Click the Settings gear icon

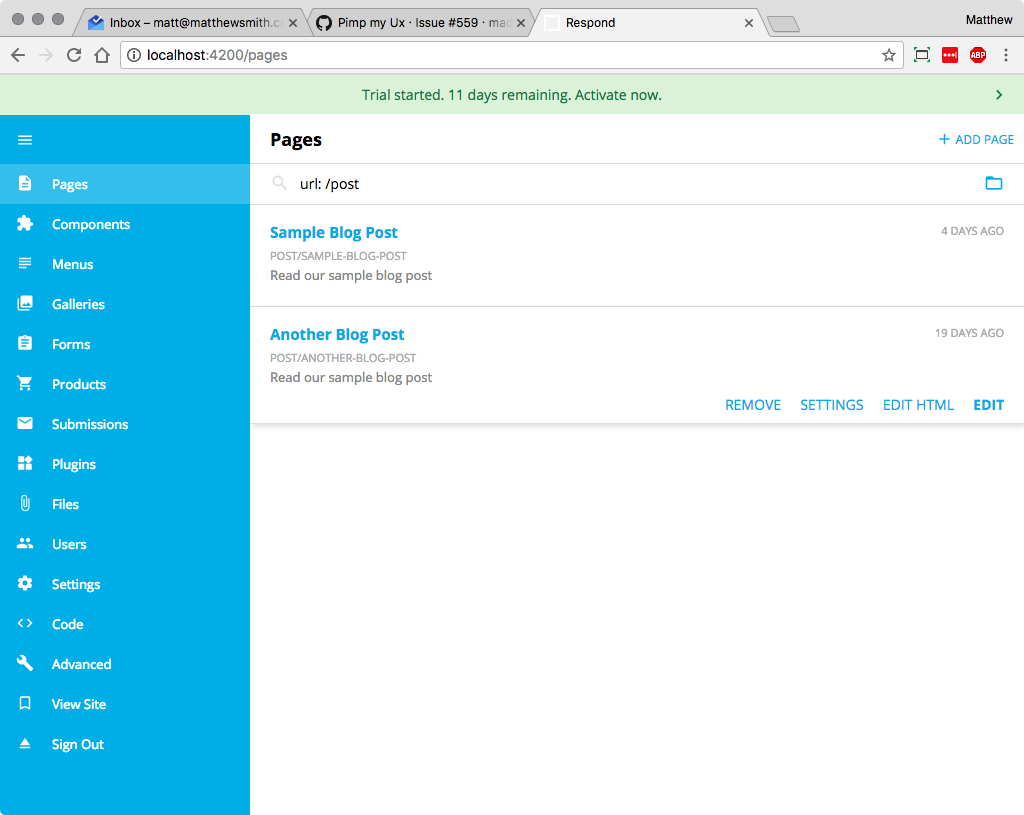click(x=25, y=583)
